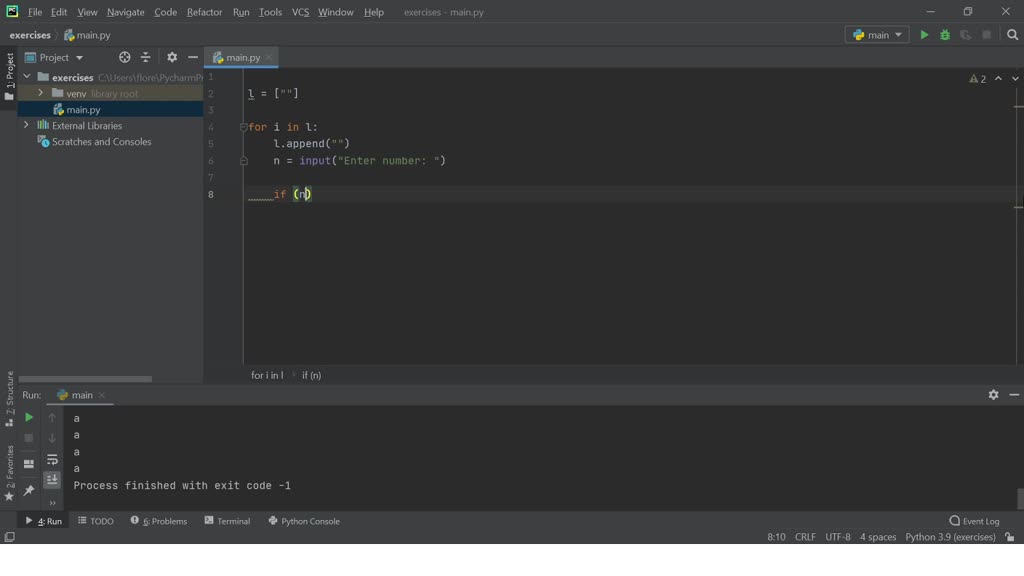Viewport: 1024px width, 576px height.
Task: Open the Event Log
Action: [x=974, y=521]
